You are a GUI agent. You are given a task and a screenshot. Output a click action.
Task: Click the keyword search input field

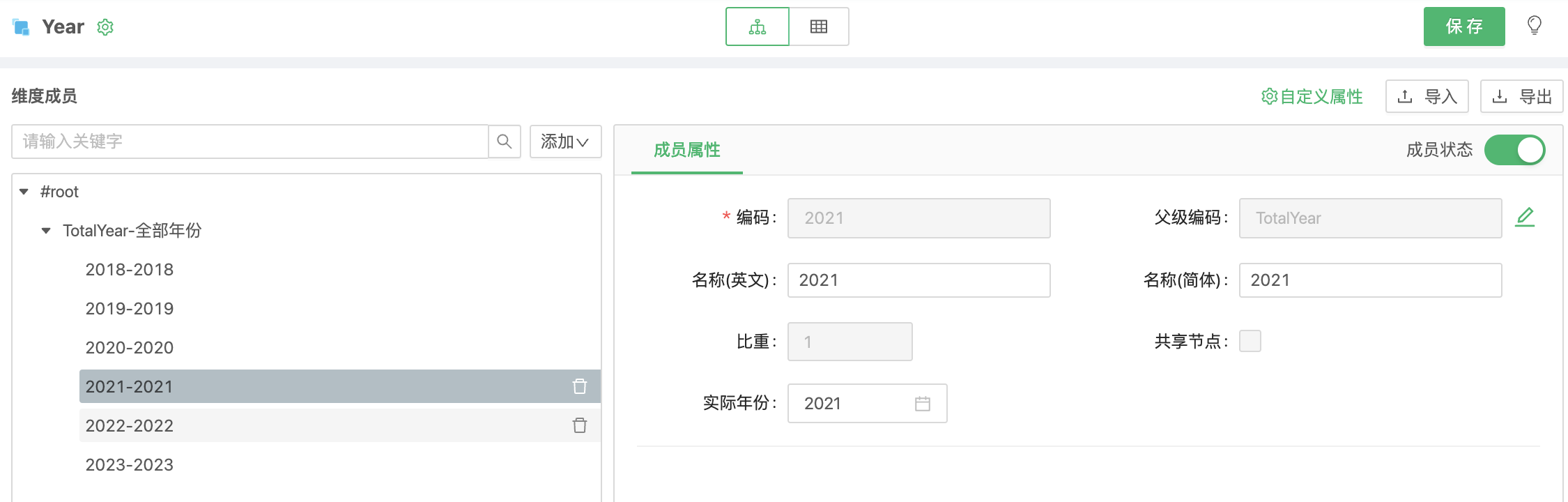tap(249, 142)
